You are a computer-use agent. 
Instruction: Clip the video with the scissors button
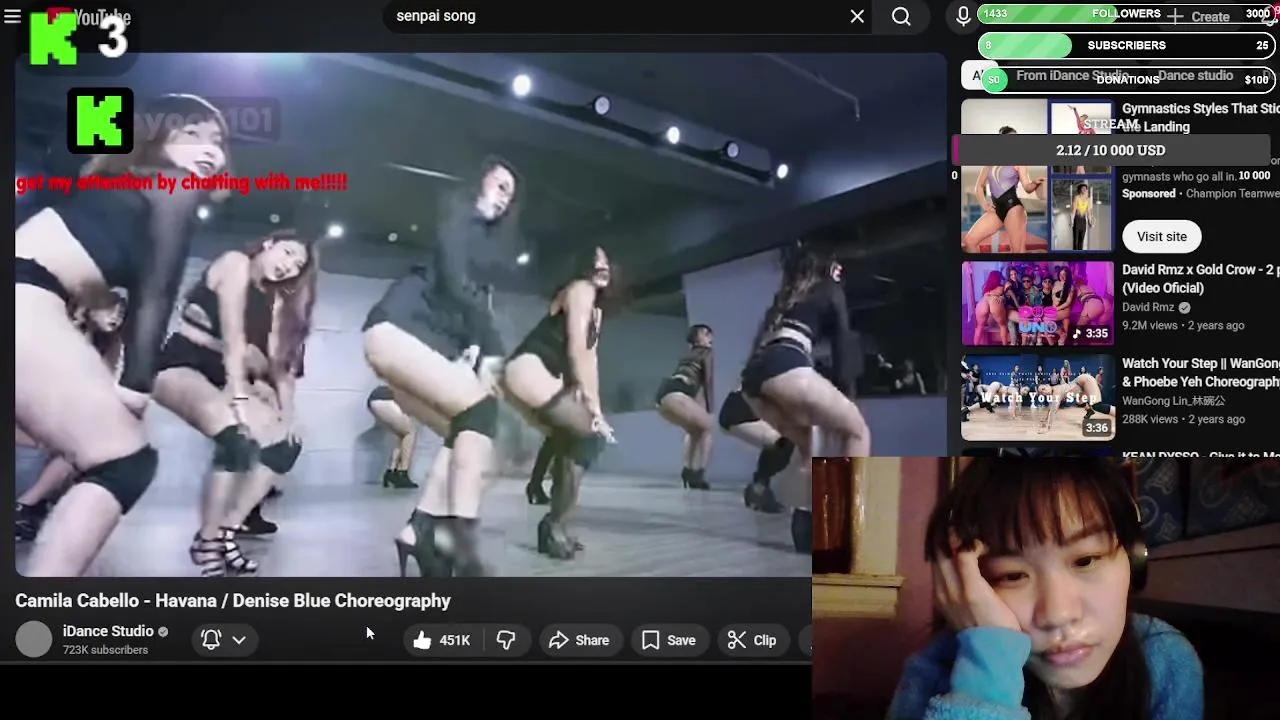[752, 640]
